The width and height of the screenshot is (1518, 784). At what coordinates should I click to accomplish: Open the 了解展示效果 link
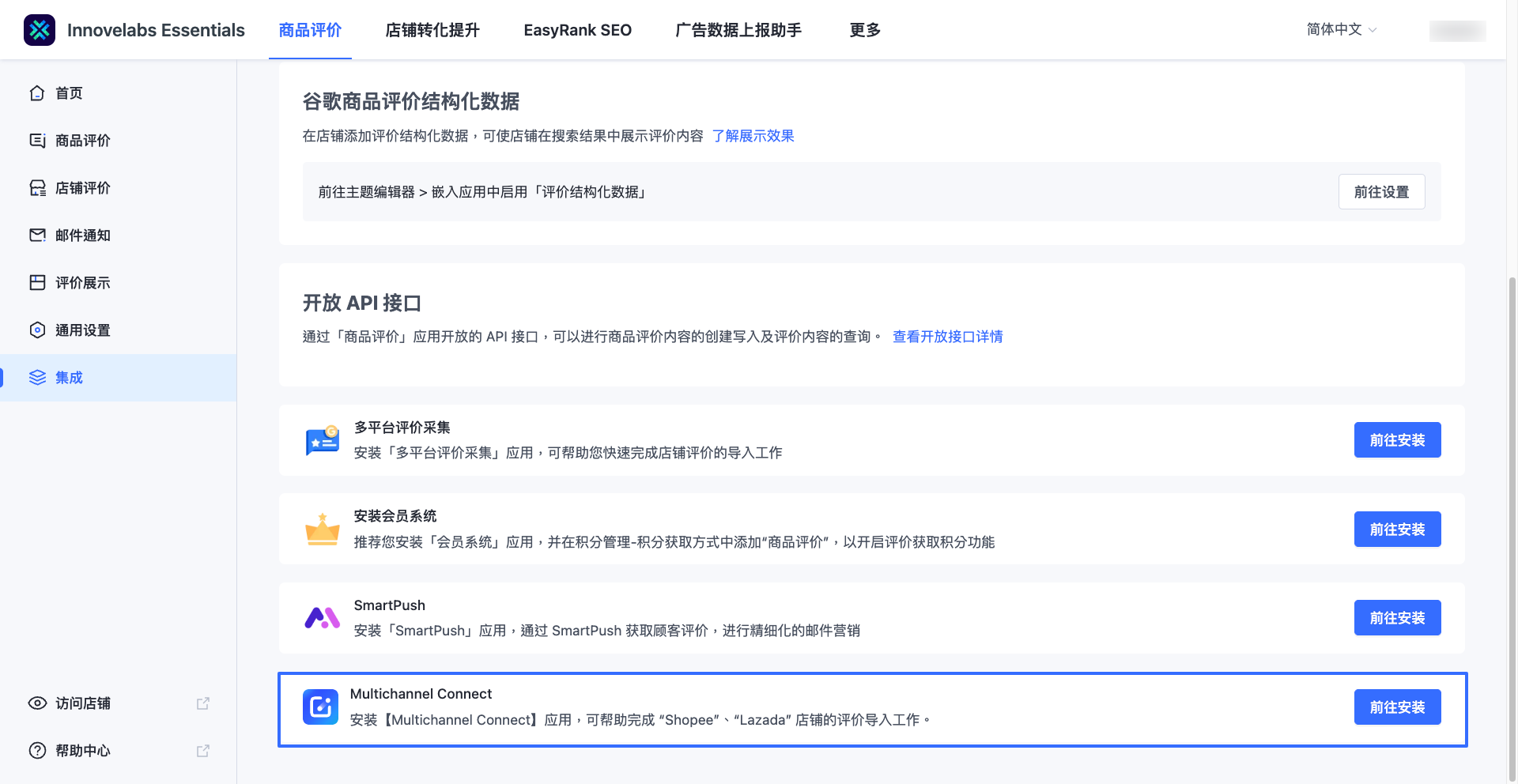tap(753, 136)
